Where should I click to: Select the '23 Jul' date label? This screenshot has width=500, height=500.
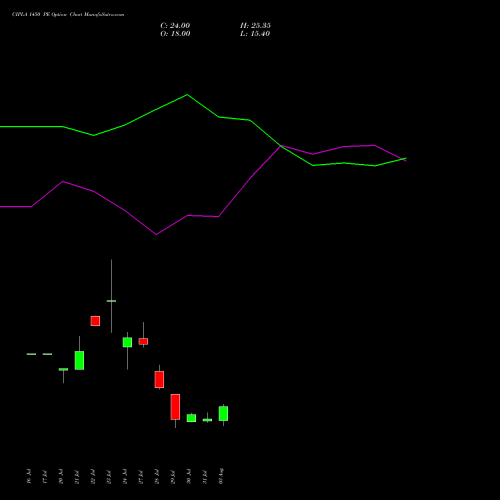tap(109, 476)
